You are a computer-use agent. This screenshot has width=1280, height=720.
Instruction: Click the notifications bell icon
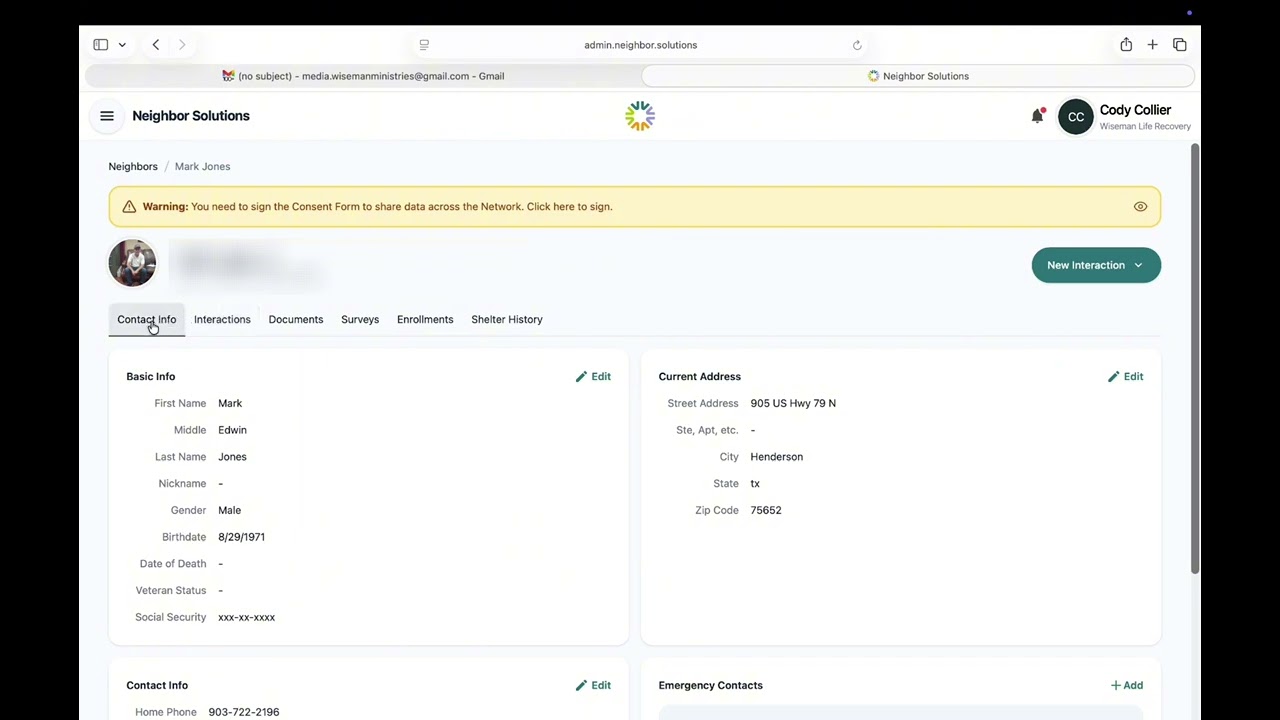point(1037,116)
